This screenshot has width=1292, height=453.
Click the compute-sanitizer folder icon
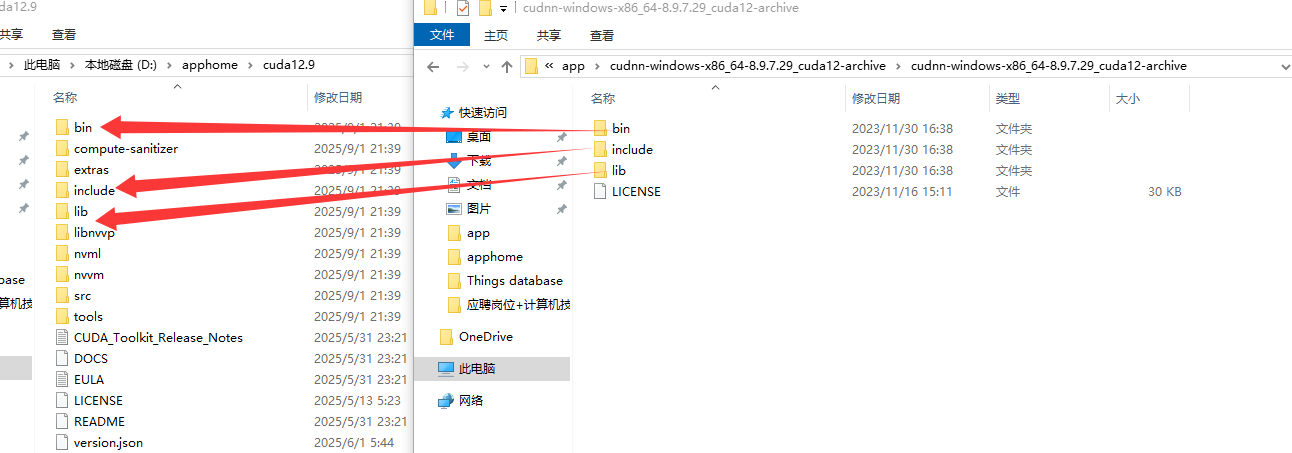point(62,148)
